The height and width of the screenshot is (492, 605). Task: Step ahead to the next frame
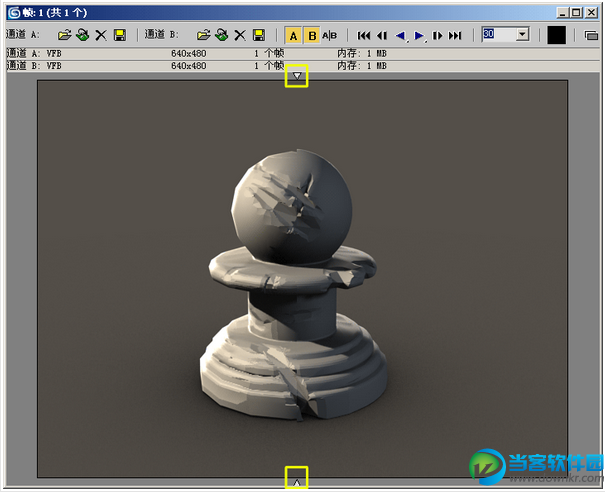click(x=437, y=36)
